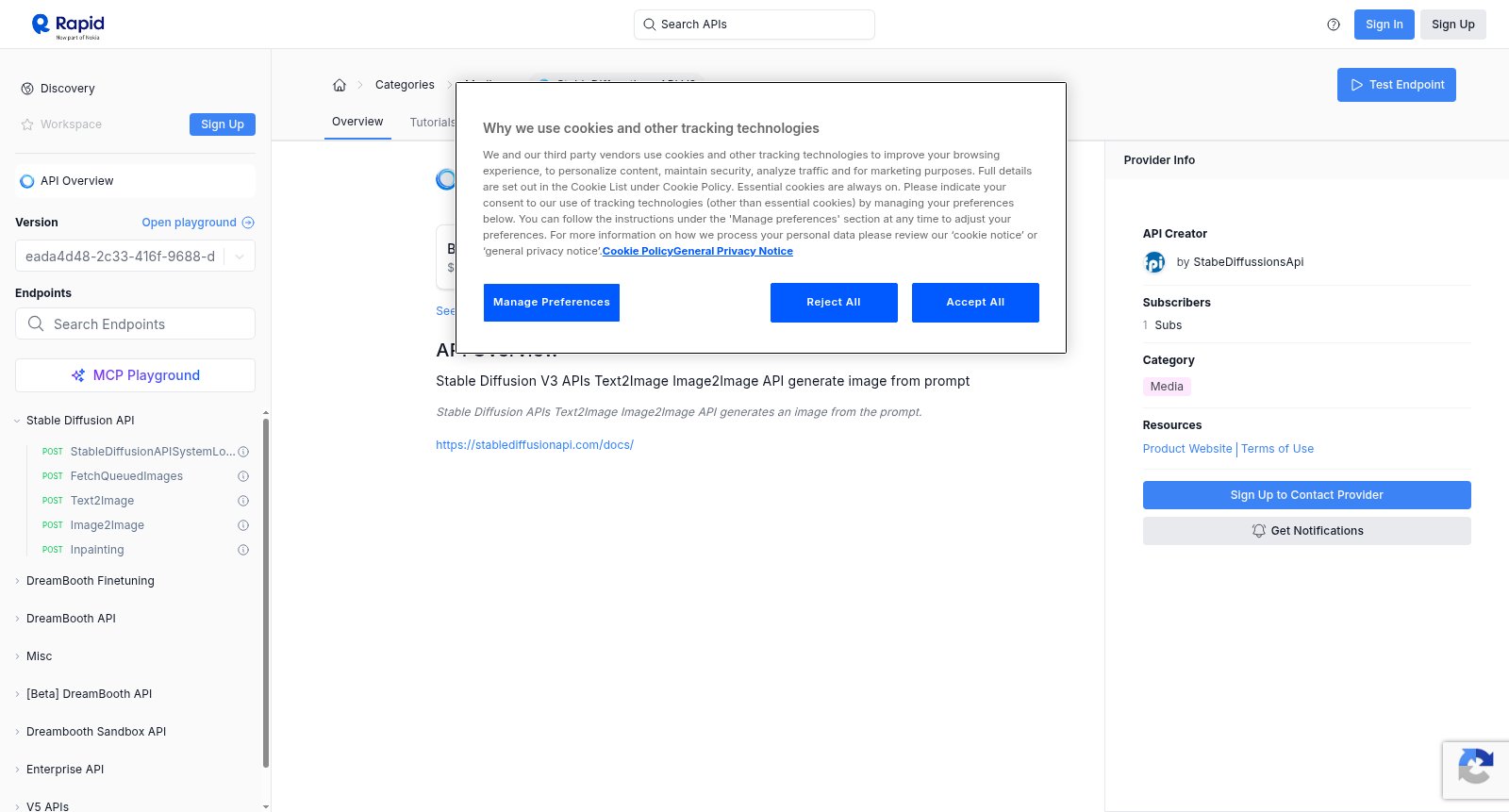Collapse the Stable Diffusion API group
1509x812 pixels.
(17, 421)
